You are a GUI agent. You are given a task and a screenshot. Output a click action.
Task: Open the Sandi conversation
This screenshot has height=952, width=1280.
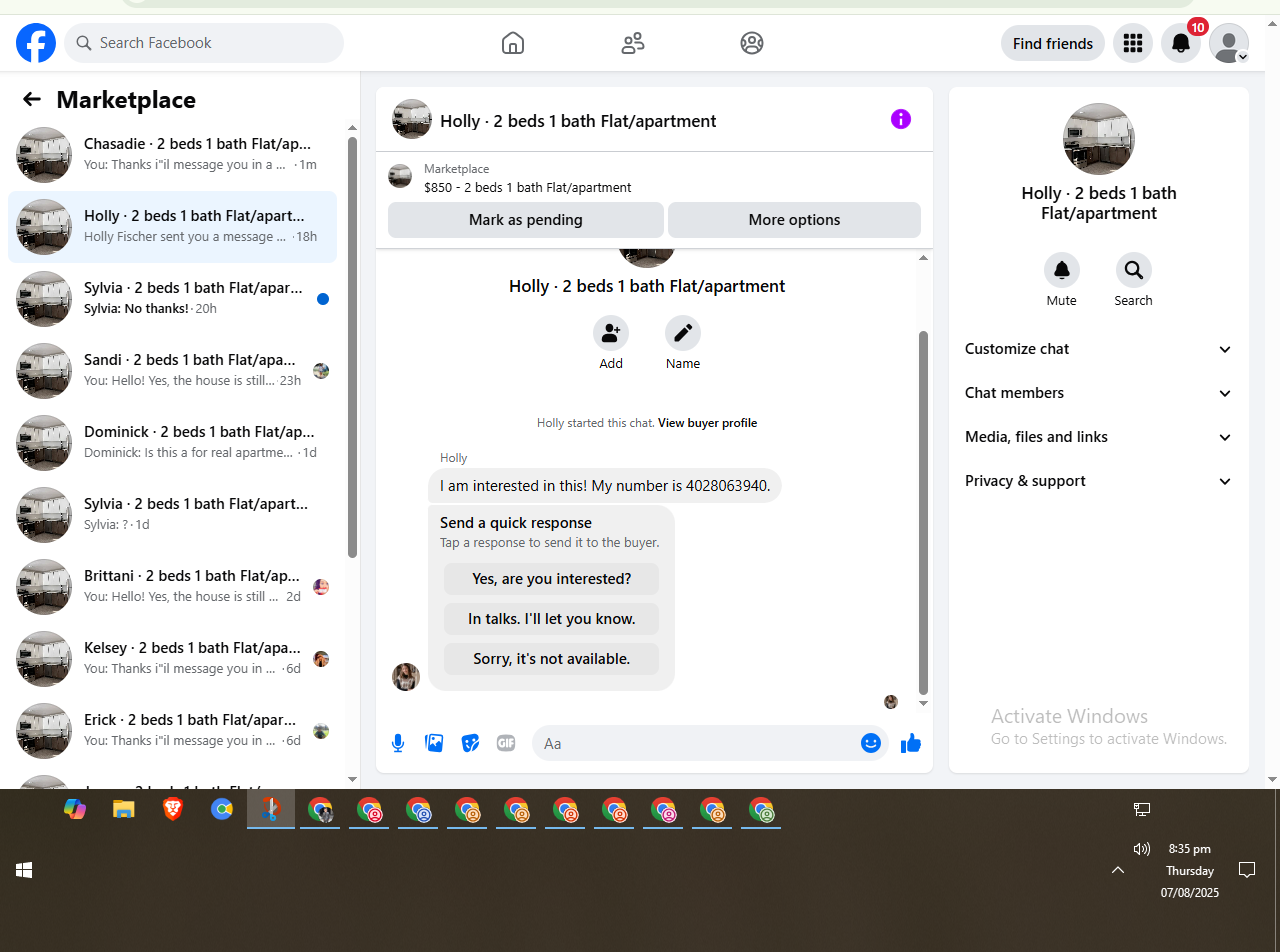[x=173, y=371]
